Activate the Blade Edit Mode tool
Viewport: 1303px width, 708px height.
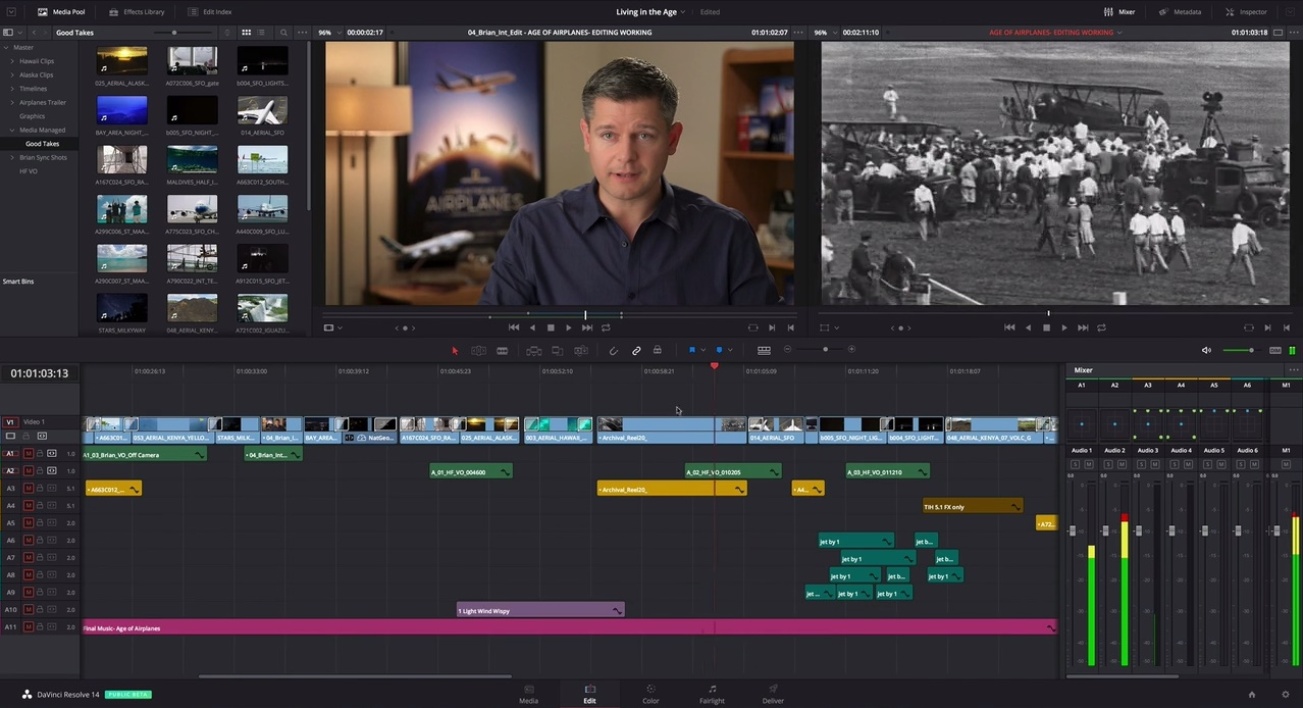coord(502,350)
